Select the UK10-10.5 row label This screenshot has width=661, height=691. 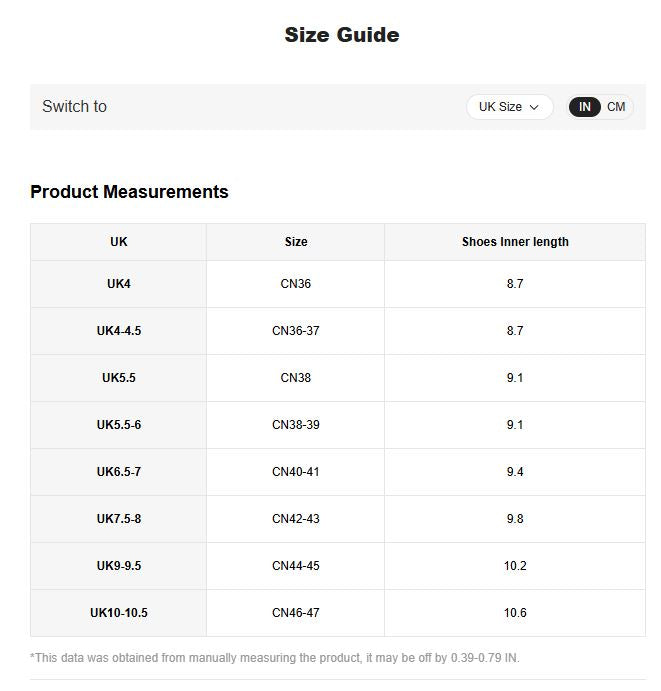tap(119, 613)
